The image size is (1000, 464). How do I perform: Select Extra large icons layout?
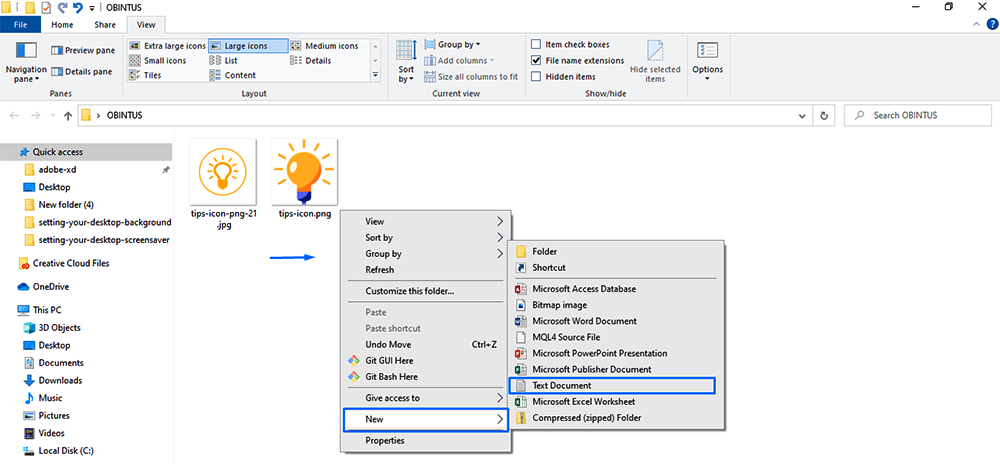pyautogui.click(x=168, y=46)
